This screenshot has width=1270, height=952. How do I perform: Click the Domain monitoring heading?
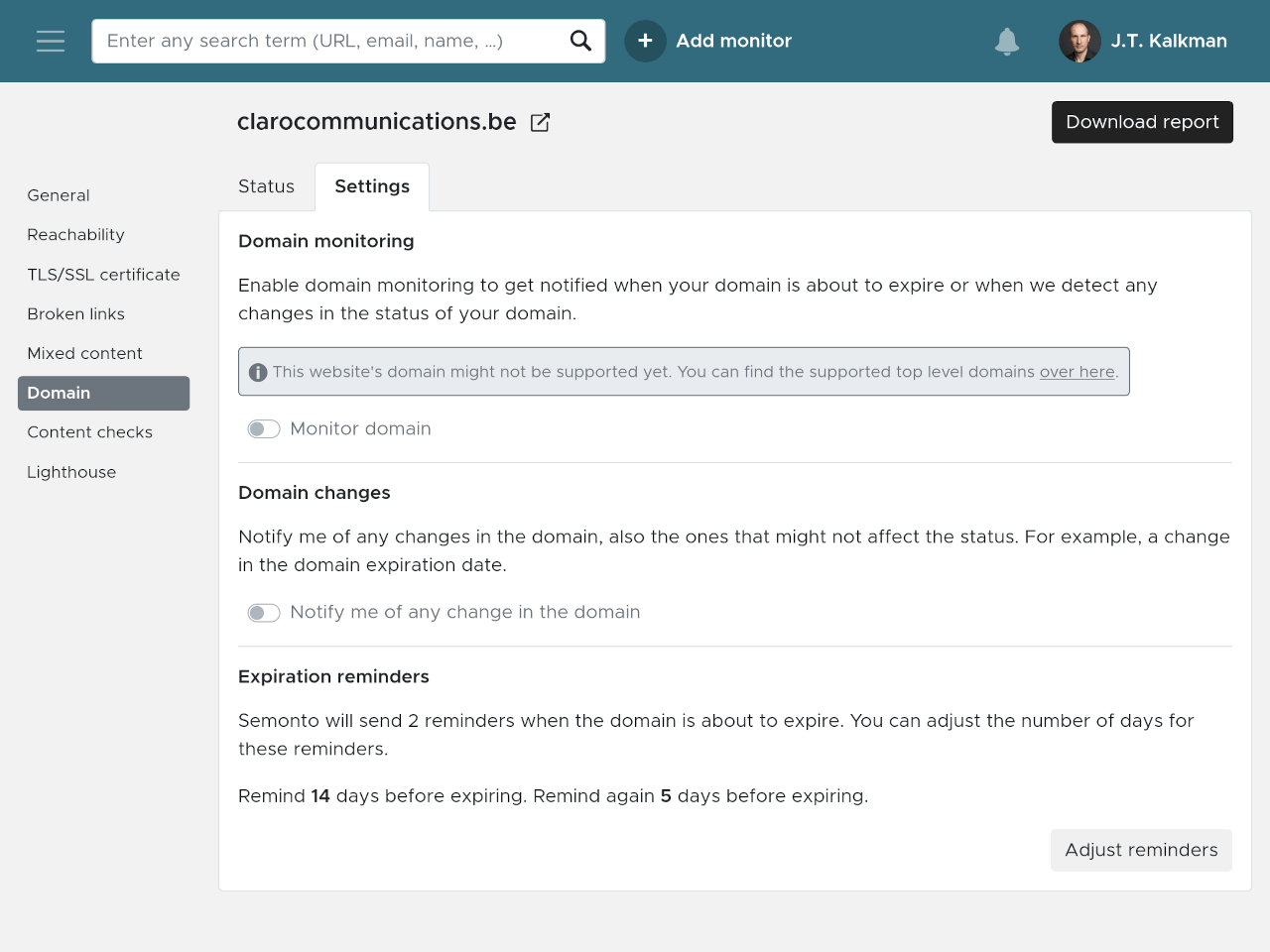[326, 241]
